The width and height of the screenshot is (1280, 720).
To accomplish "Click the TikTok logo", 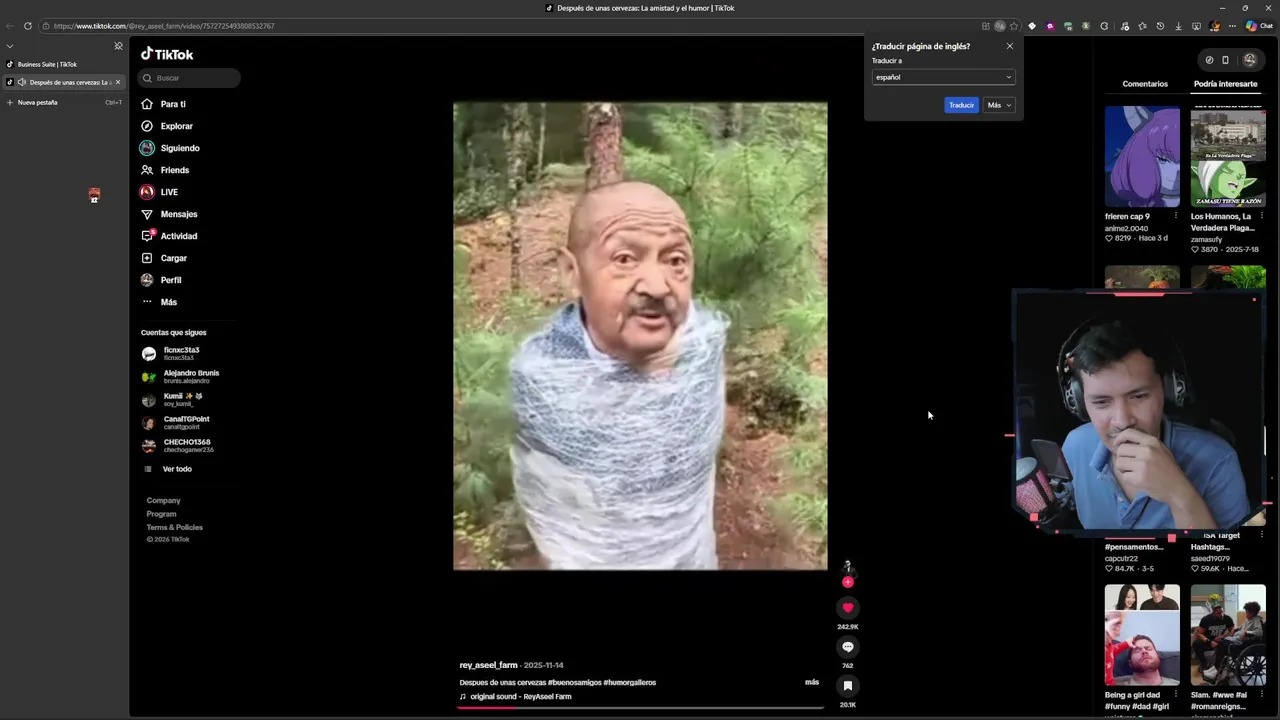I will click(167, 54).
